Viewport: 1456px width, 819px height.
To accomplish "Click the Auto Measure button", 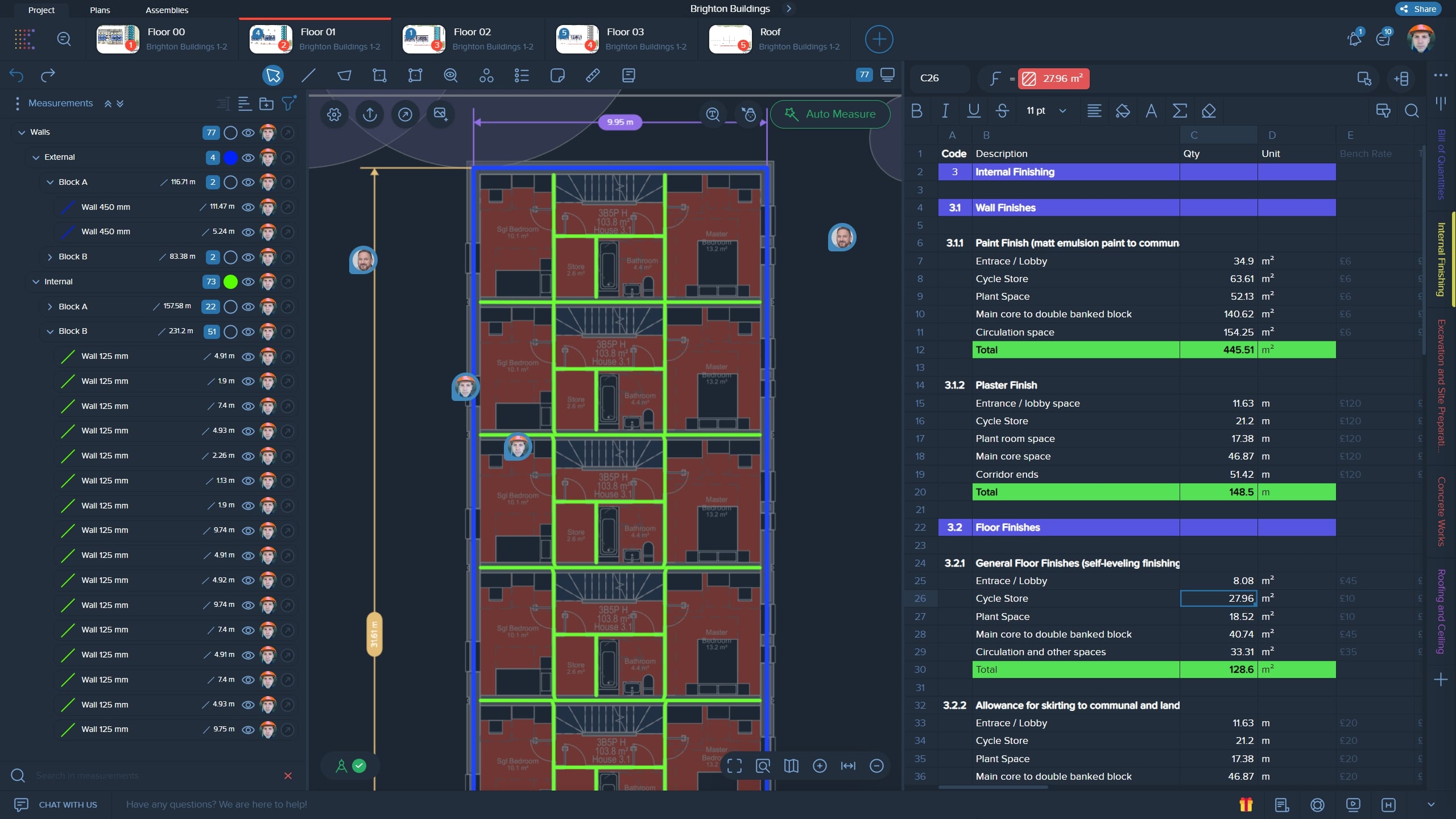I will tap(830, 114).
